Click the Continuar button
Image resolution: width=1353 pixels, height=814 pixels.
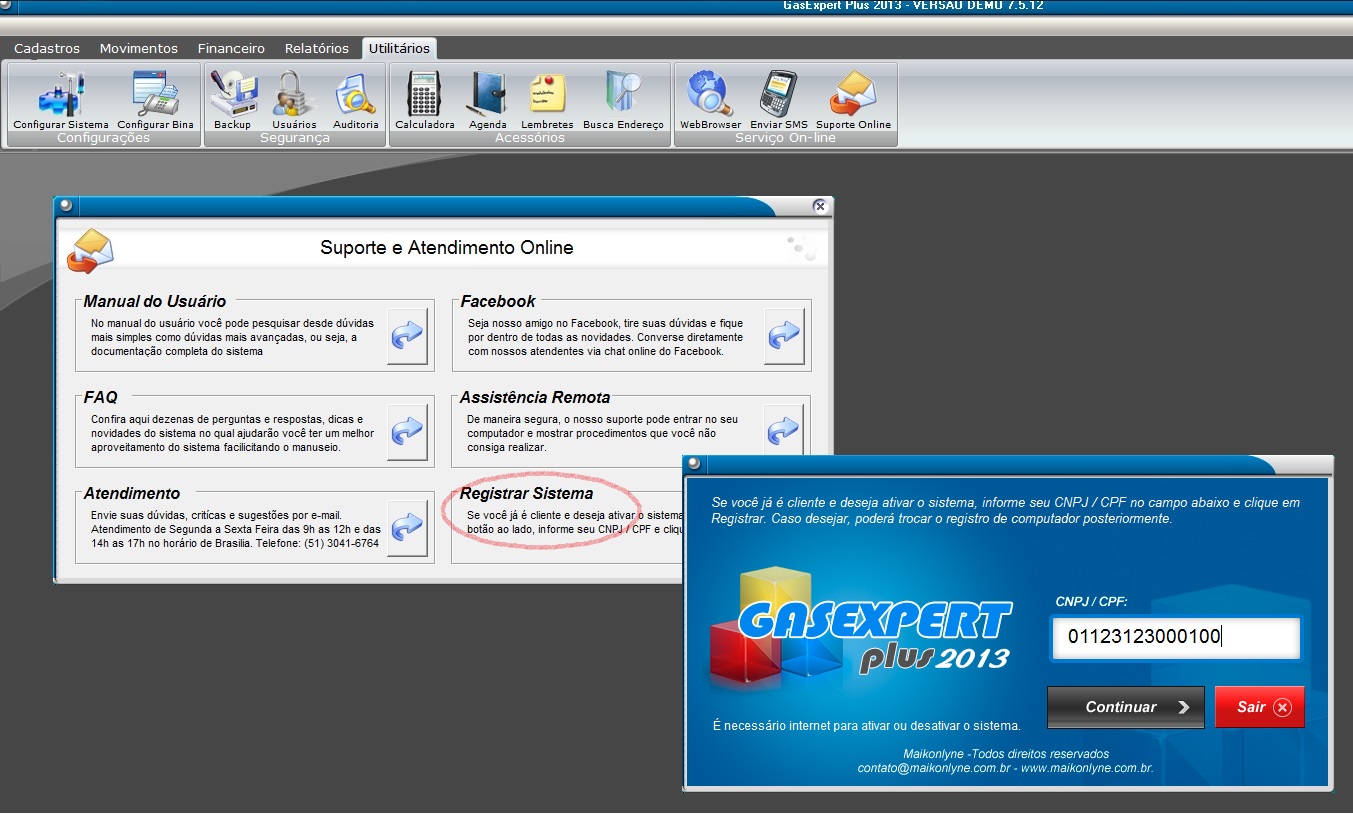click(1126, 707)
